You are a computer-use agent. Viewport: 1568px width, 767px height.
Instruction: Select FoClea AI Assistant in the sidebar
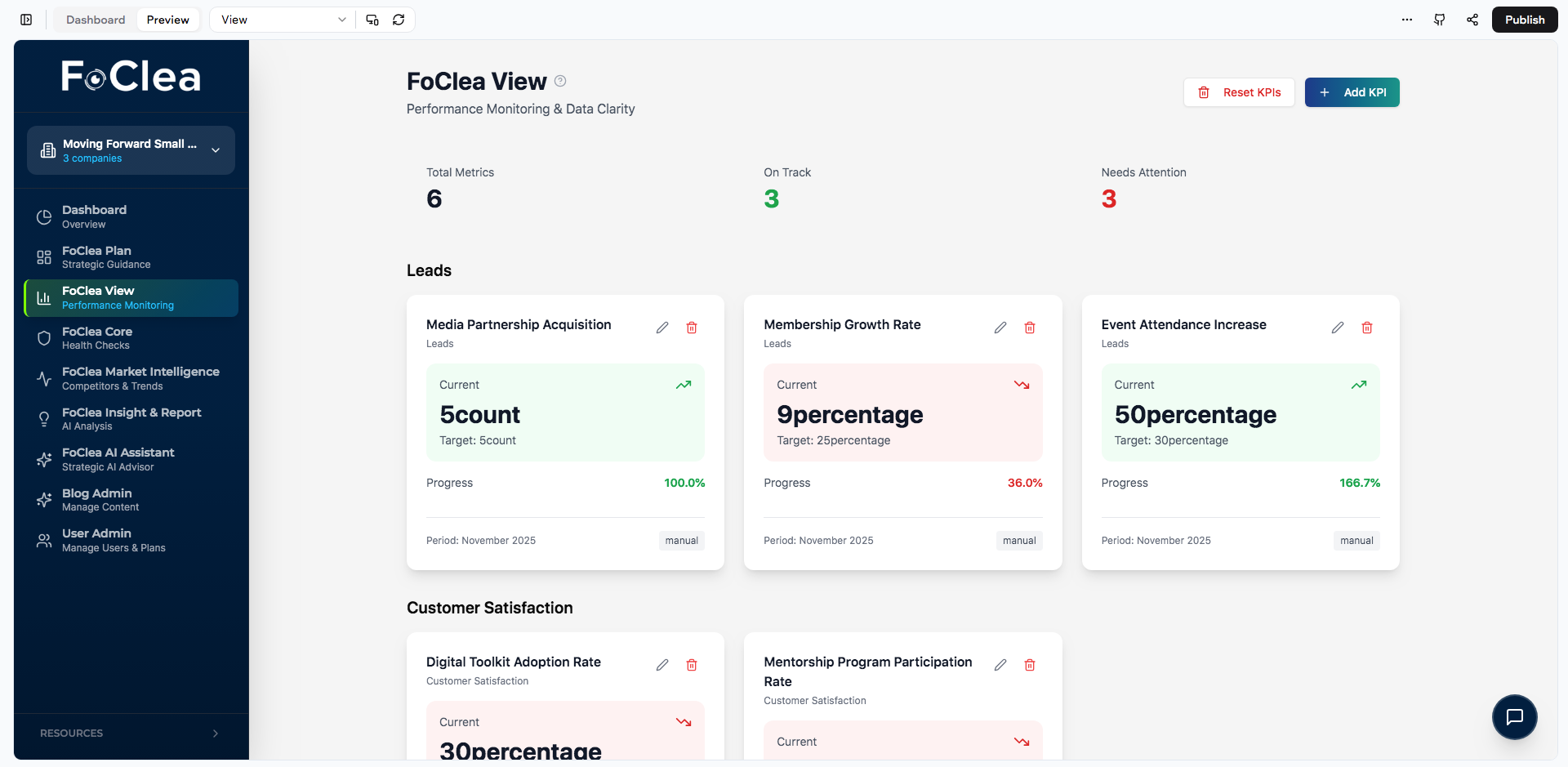pyautogui.click(x=118, y=459)
